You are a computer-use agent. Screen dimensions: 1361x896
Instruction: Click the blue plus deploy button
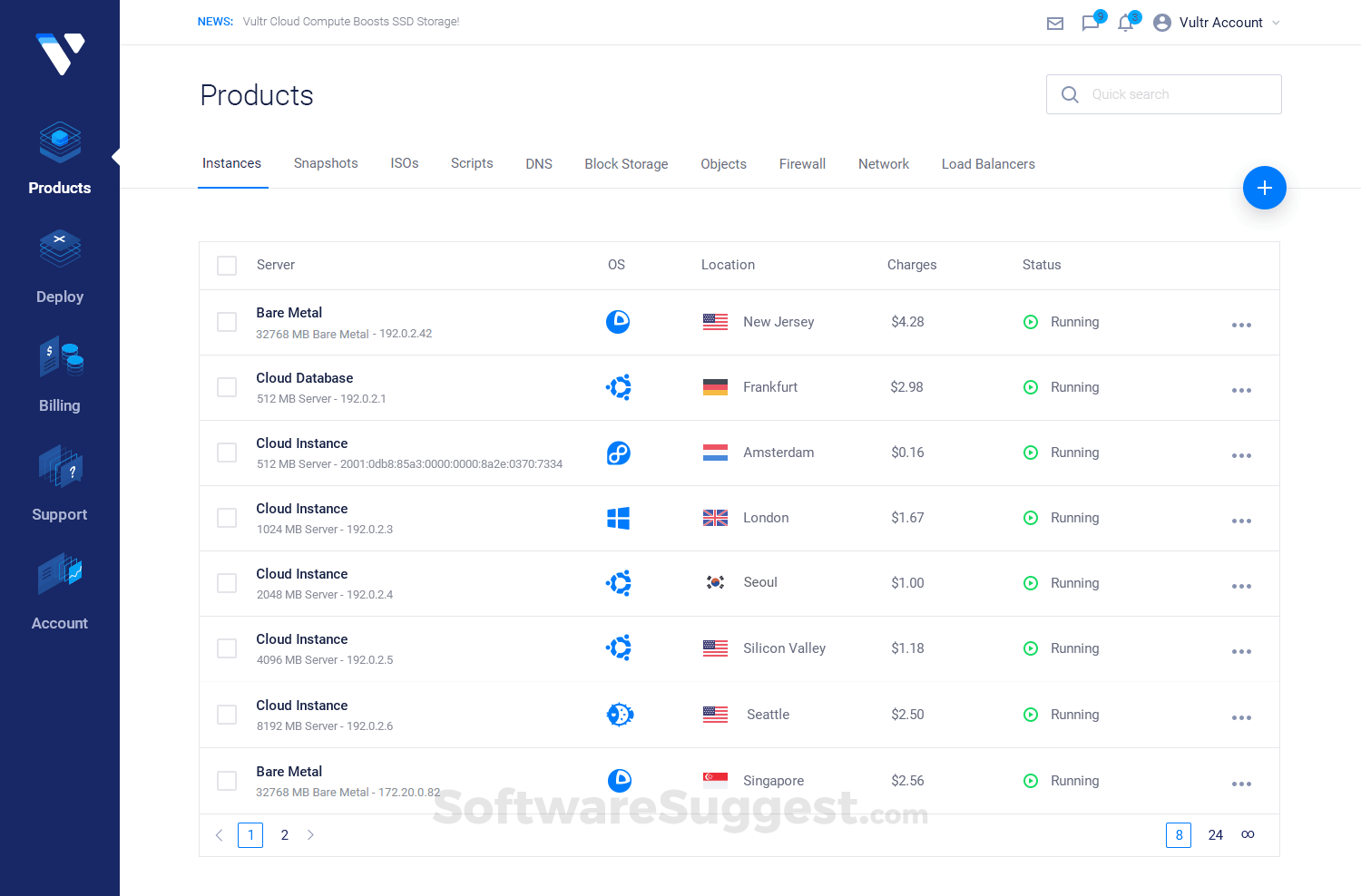(1264, 188)
